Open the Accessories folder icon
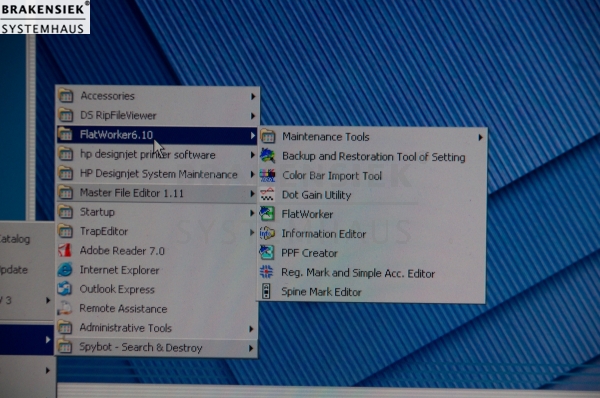Viewport: 600px width, 398px height. 66,96
